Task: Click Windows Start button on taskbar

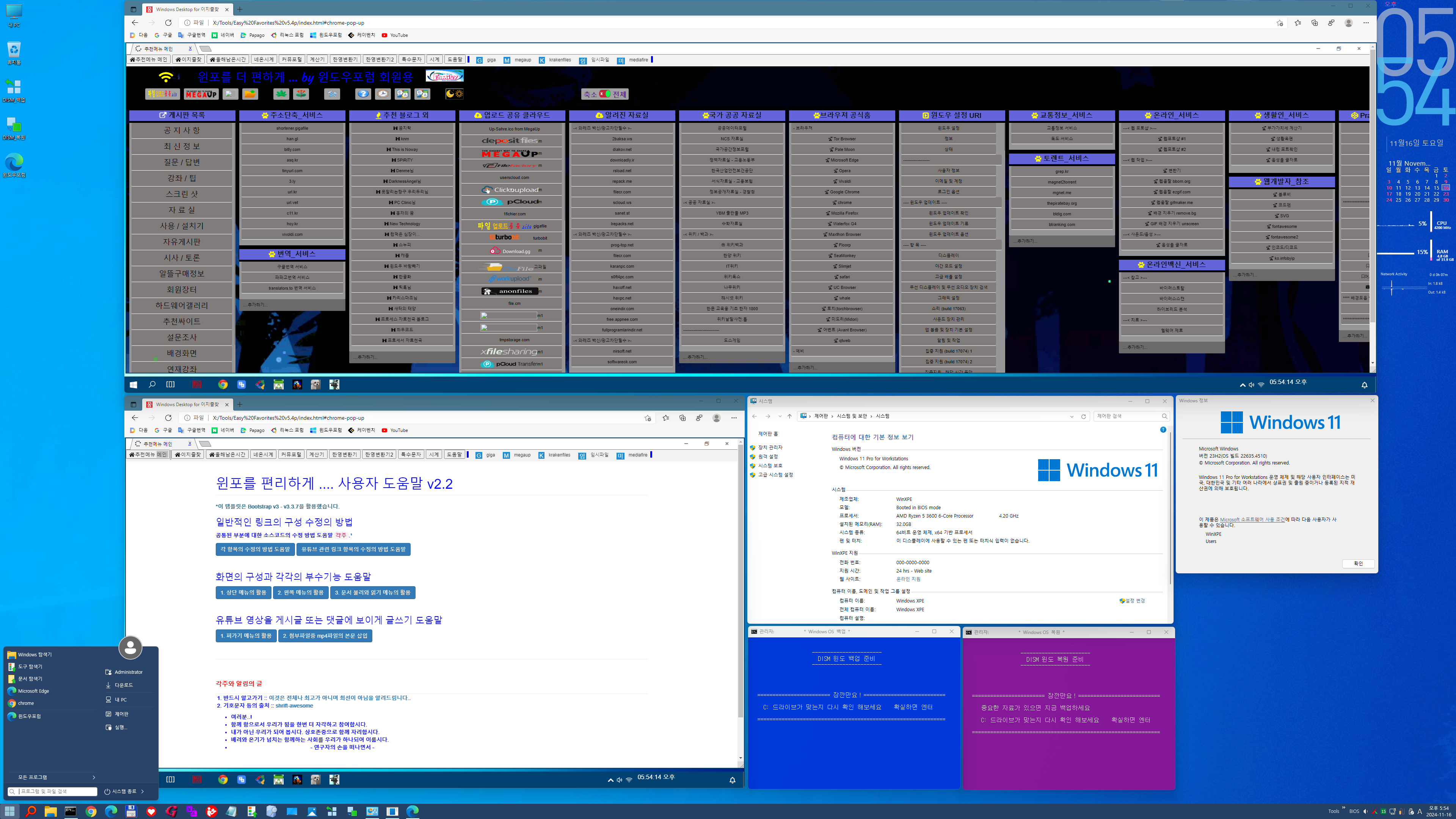Action: [x=10, y=812]
